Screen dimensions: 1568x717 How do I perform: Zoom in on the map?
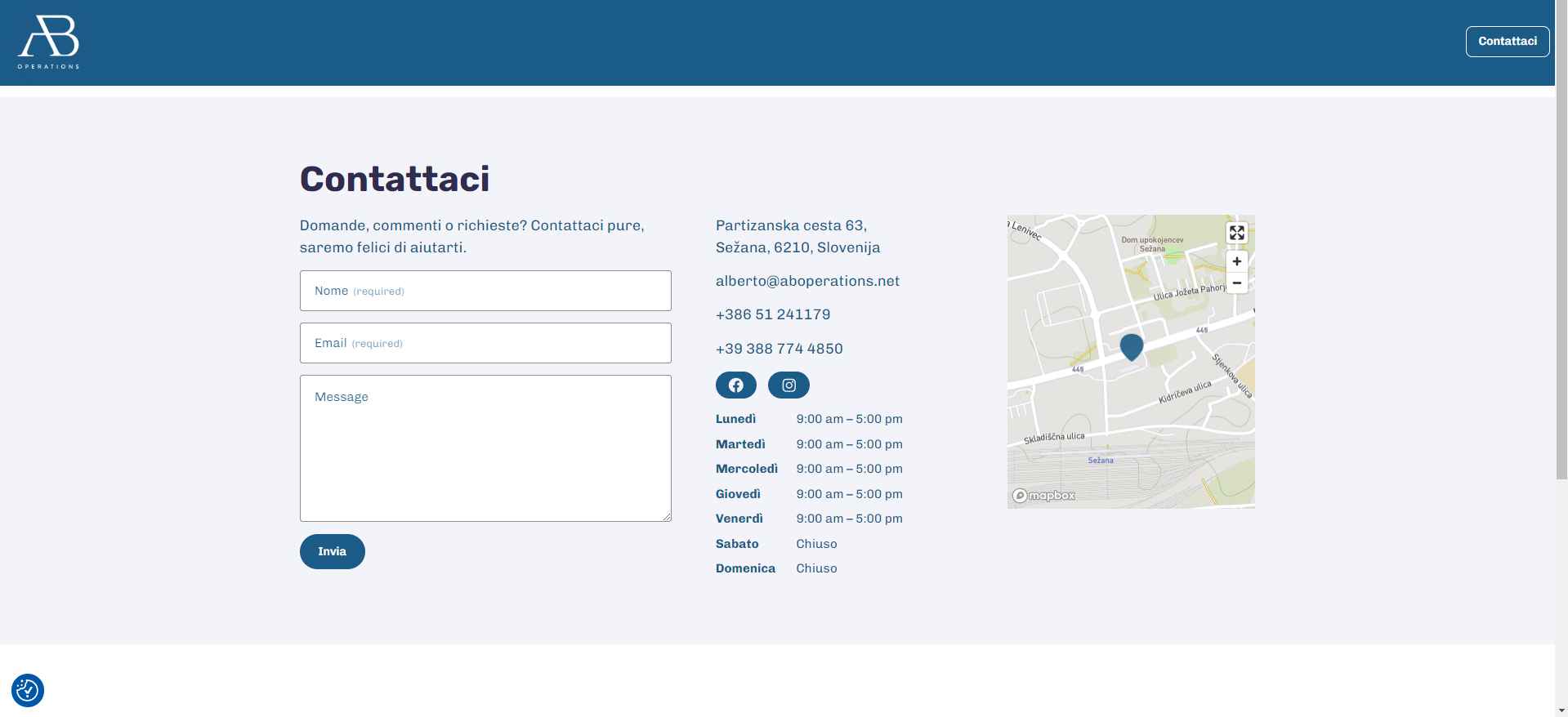(1236, 261)
